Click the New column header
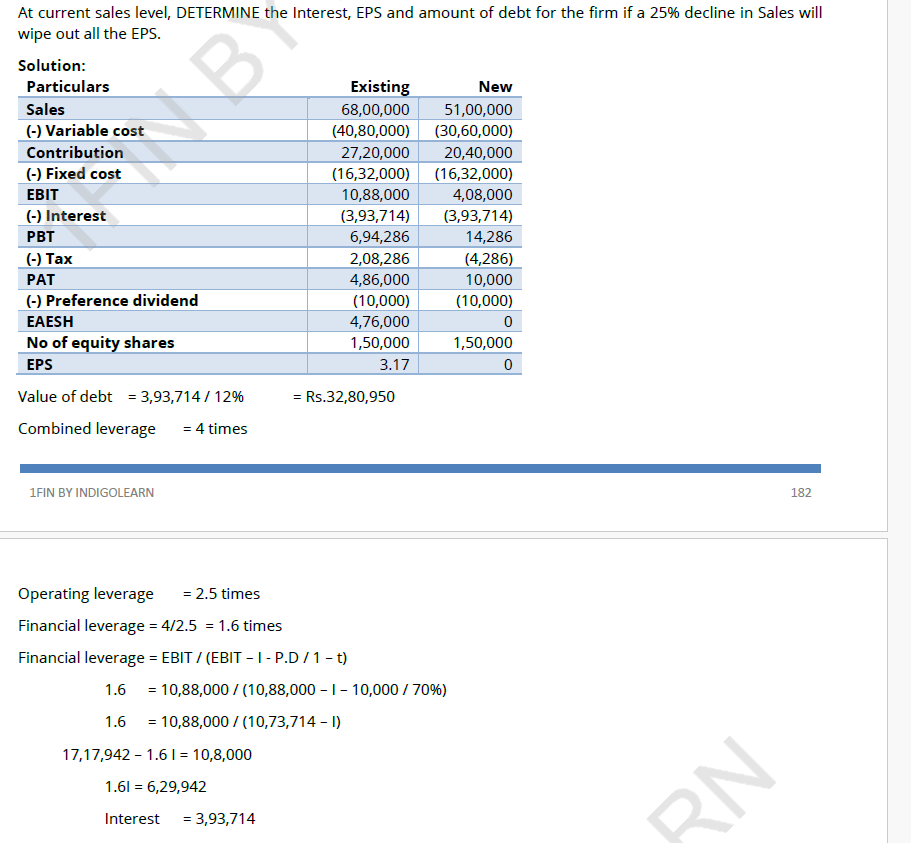This screenshot has height=843, width=911. click(x=495, y=87)
